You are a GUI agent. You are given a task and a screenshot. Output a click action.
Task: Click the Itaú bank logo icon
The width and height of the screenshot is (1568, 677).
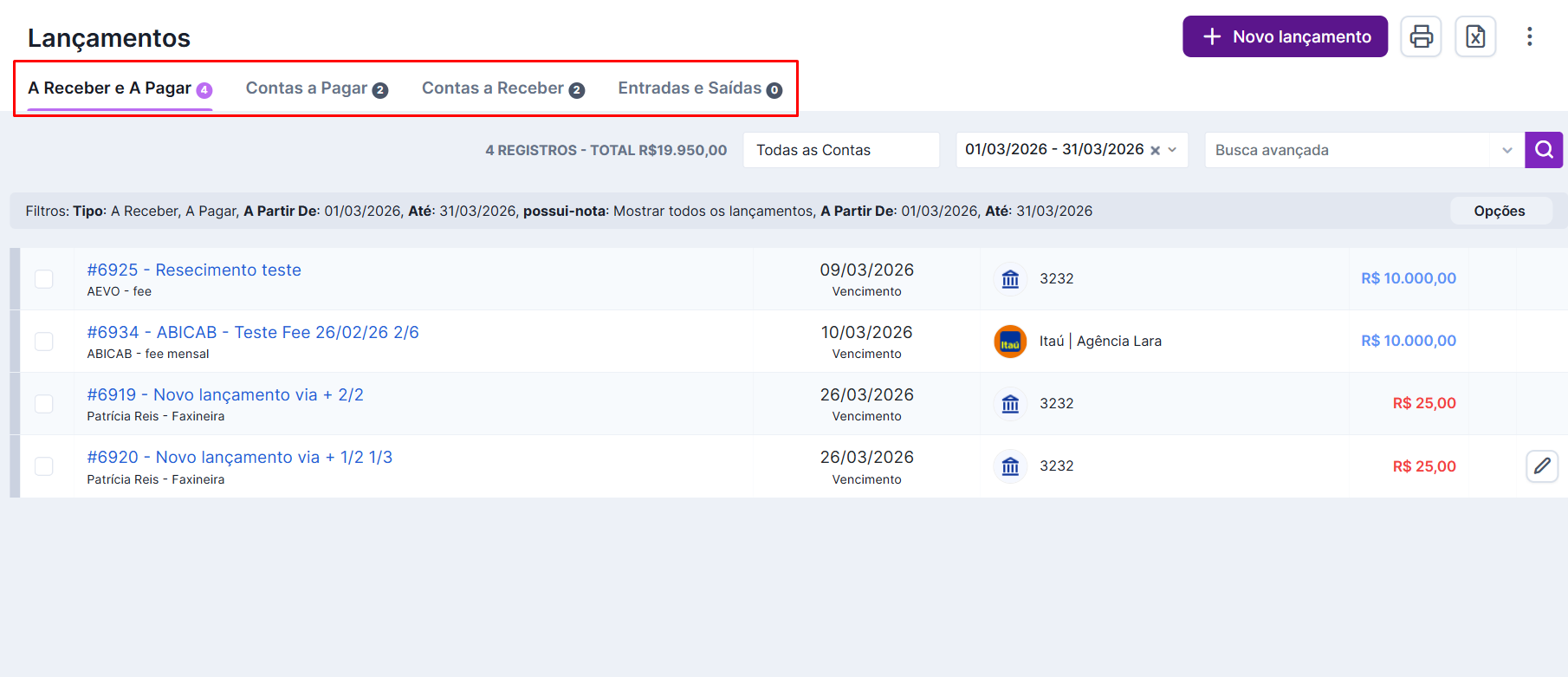pos(1010,342)
